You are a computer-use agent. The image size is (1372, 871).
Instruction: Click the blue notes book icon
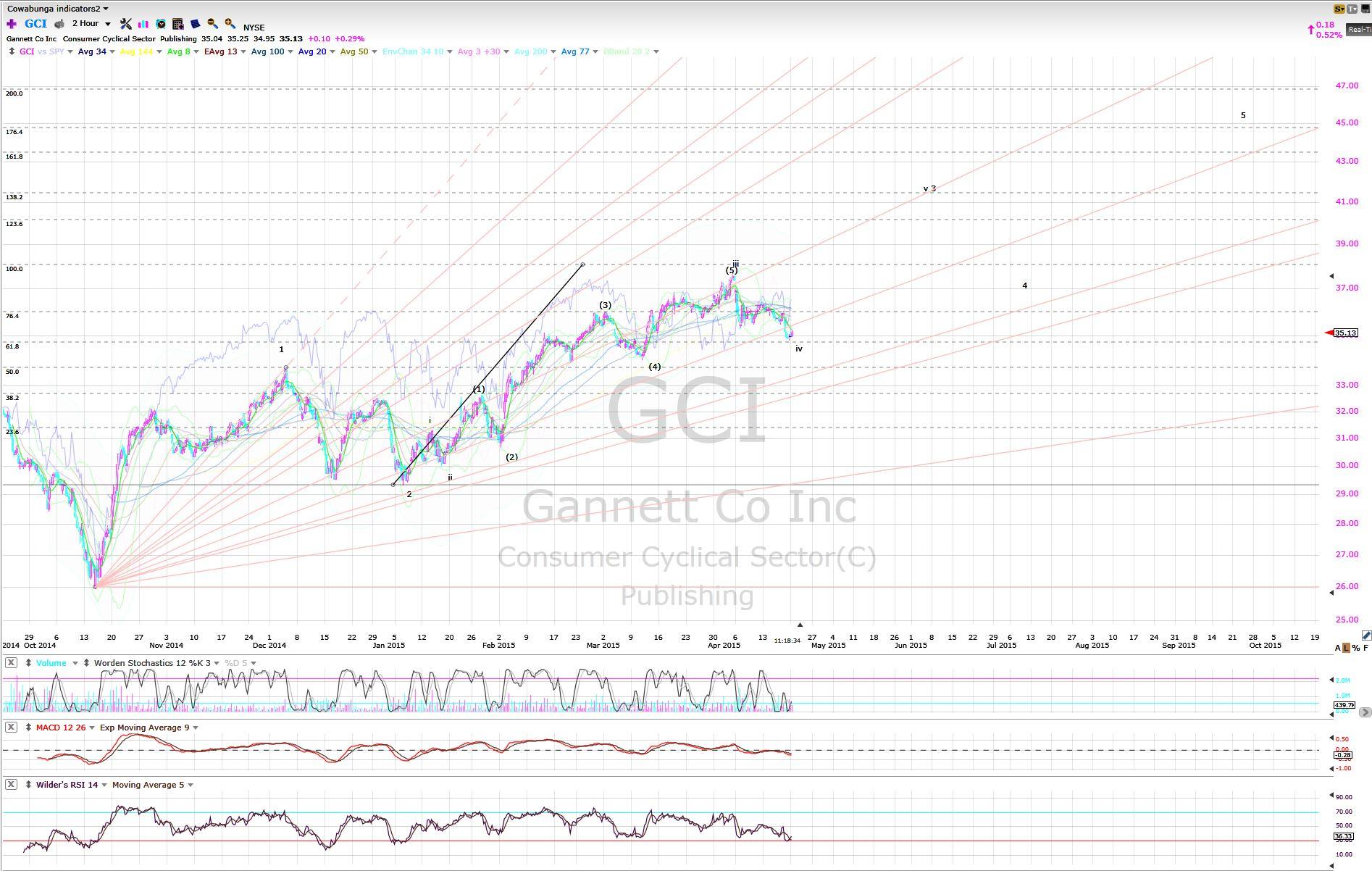[x=195, y=24]
